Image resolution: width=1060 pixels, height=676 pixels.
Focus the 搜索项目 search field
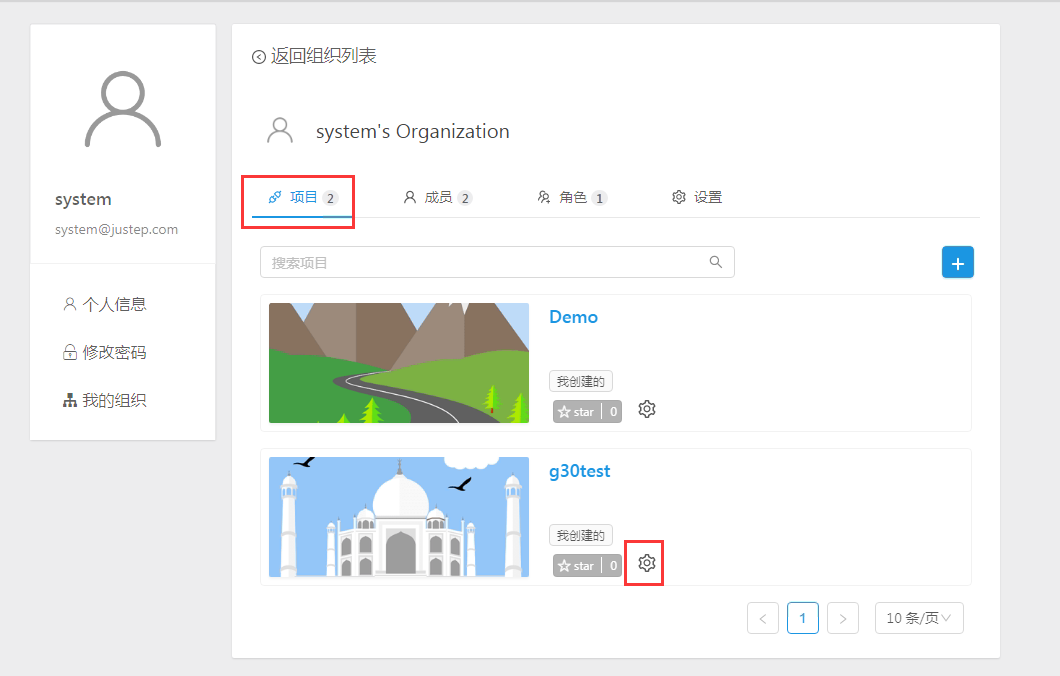coord(497,262)
